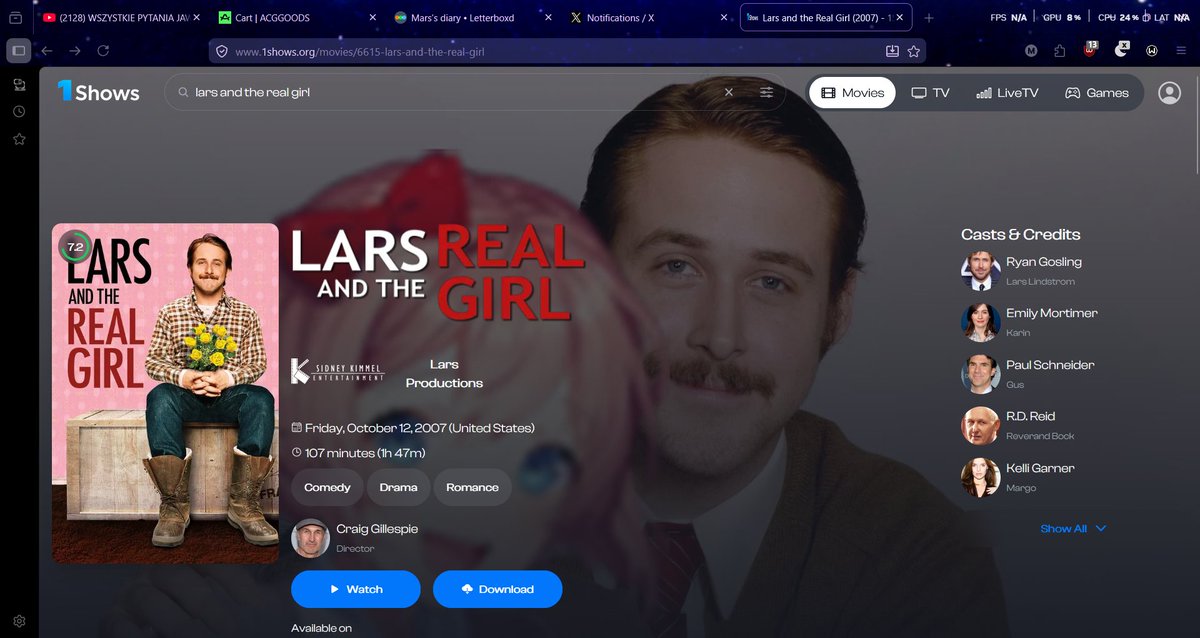Viewport: 1200px width, 638px height.
Task: Bookmark this page with the address bar star
Action: (914, 51)
